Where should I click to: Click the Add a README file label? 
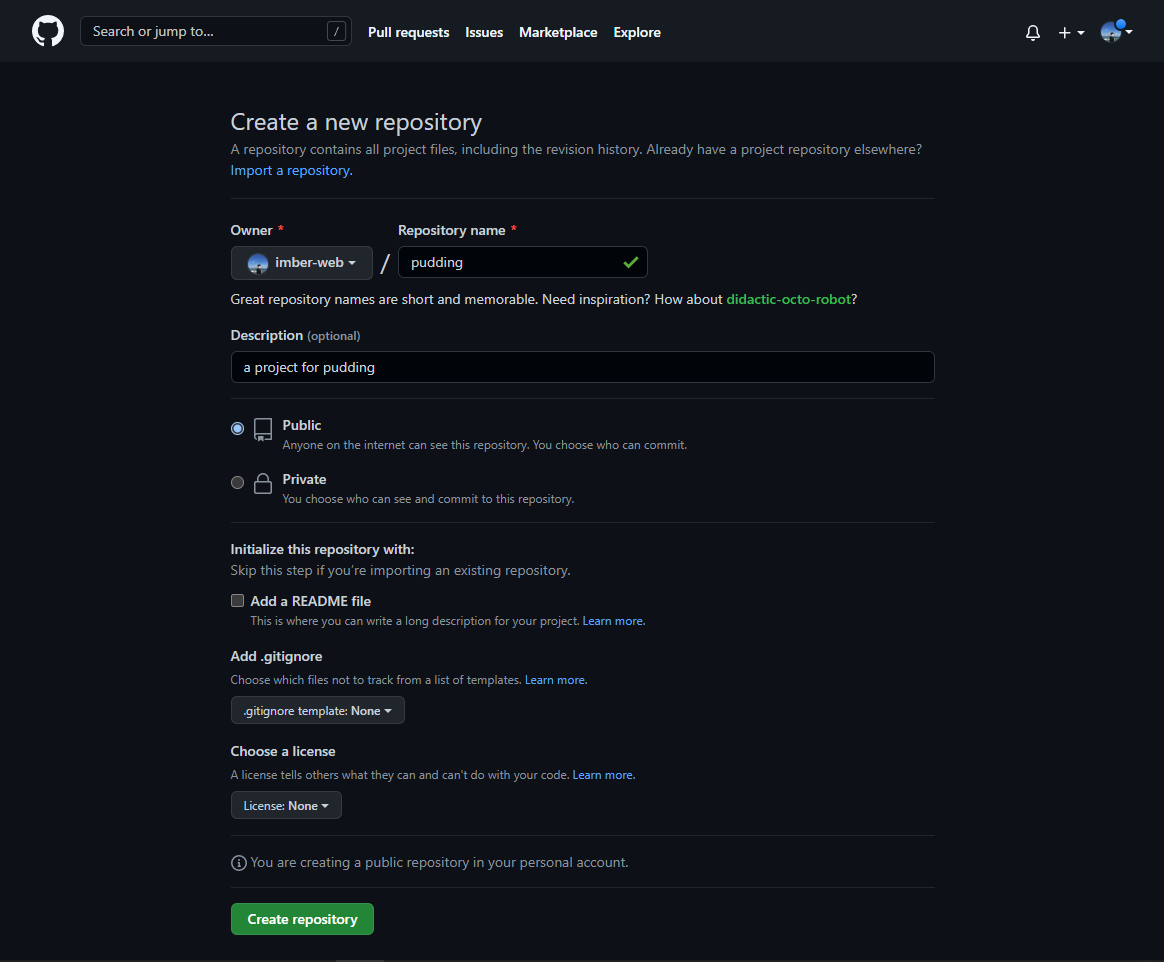pos(310,601)
